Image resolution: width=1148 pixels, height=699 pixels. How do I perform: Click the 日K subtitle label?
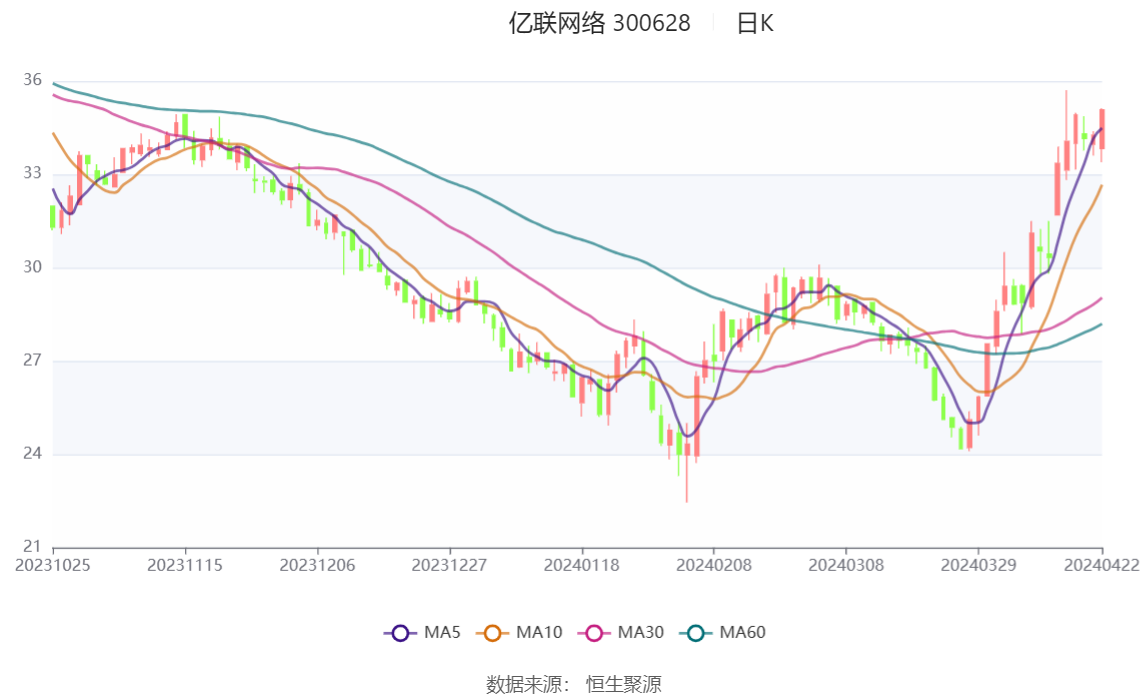pyautogui.click(x=755, y=23)
